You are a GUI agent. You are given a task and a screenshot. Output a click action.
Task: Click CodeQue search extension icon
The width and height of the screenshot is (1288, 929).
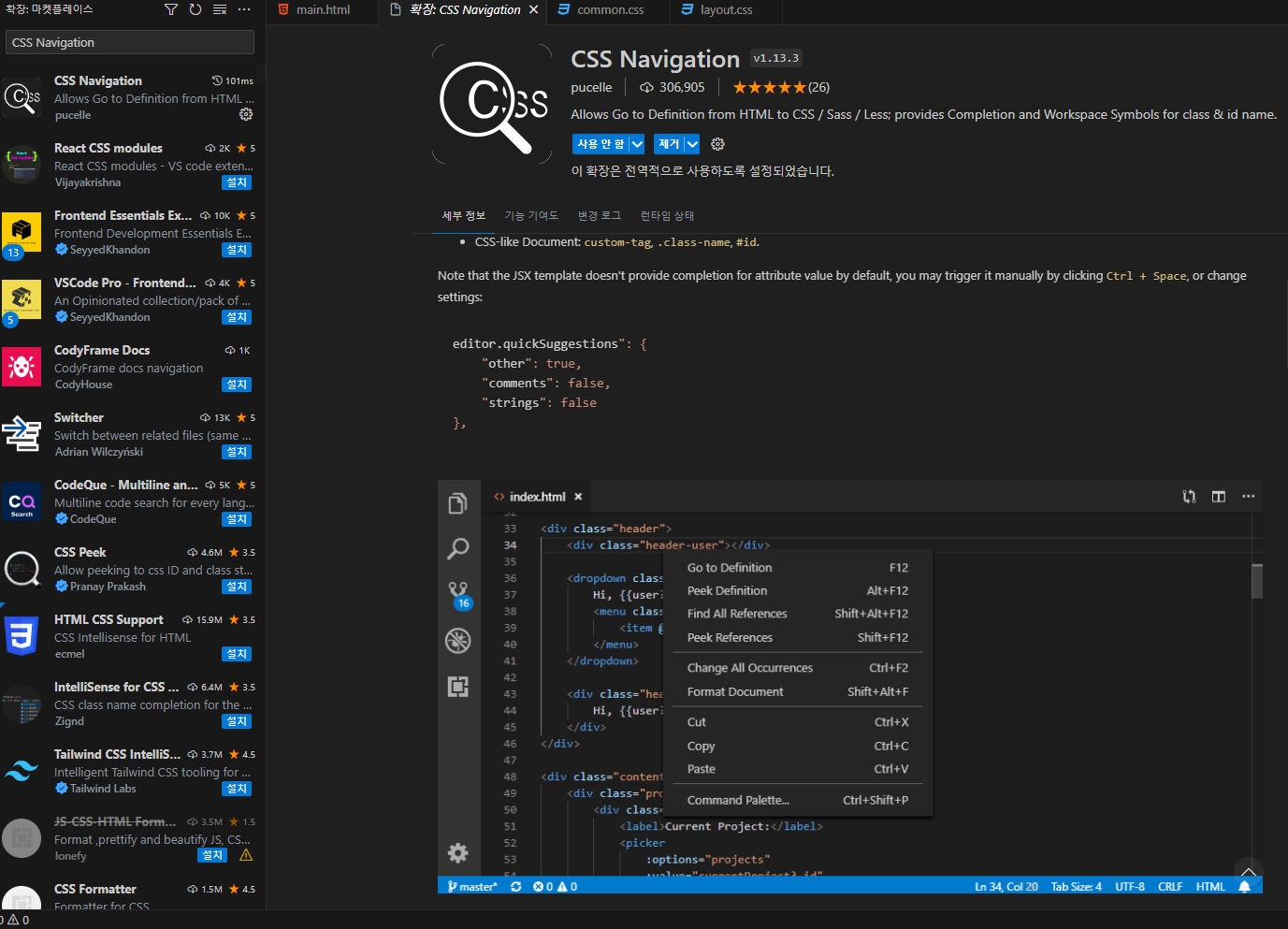22,501
